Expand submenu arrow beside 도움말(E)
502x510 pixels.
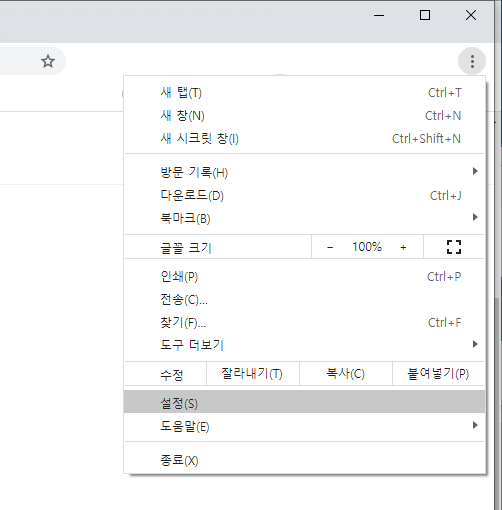475,425
